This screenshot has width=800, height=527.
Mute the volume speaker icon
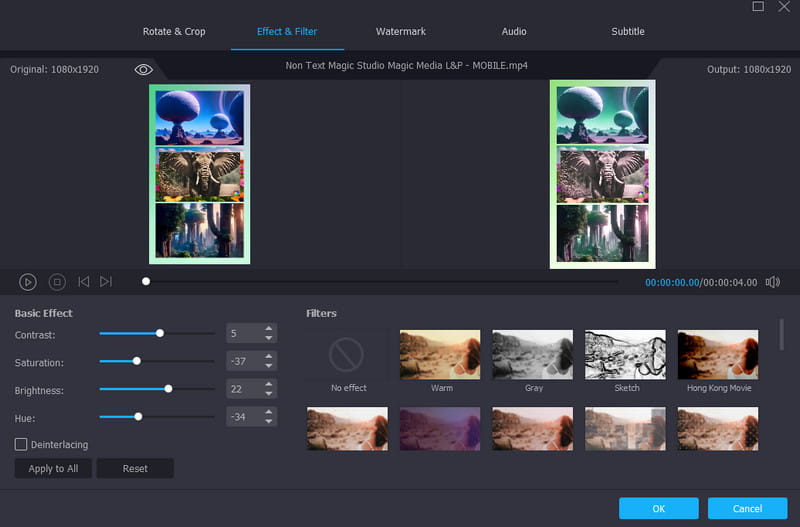click(x=772, y=282)
